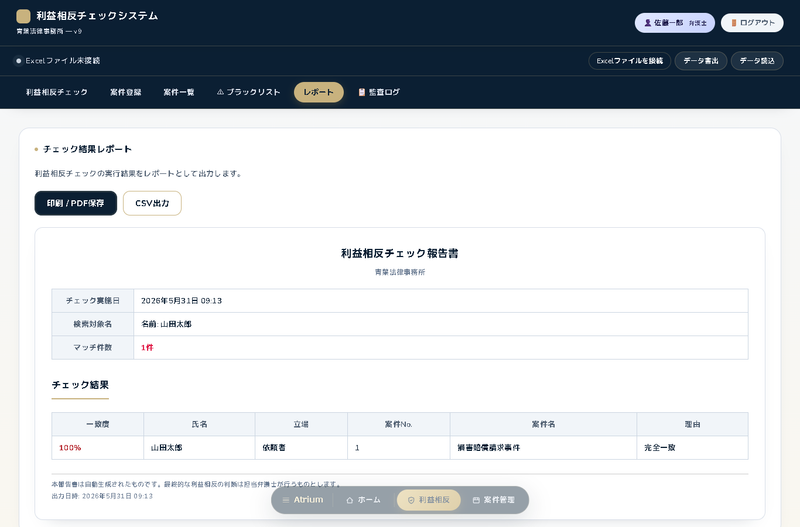800x527 pixels.
Task: Click the user icon in 佐藤一郎 badge
Action: pyautogui.click(x=647, y=23)
